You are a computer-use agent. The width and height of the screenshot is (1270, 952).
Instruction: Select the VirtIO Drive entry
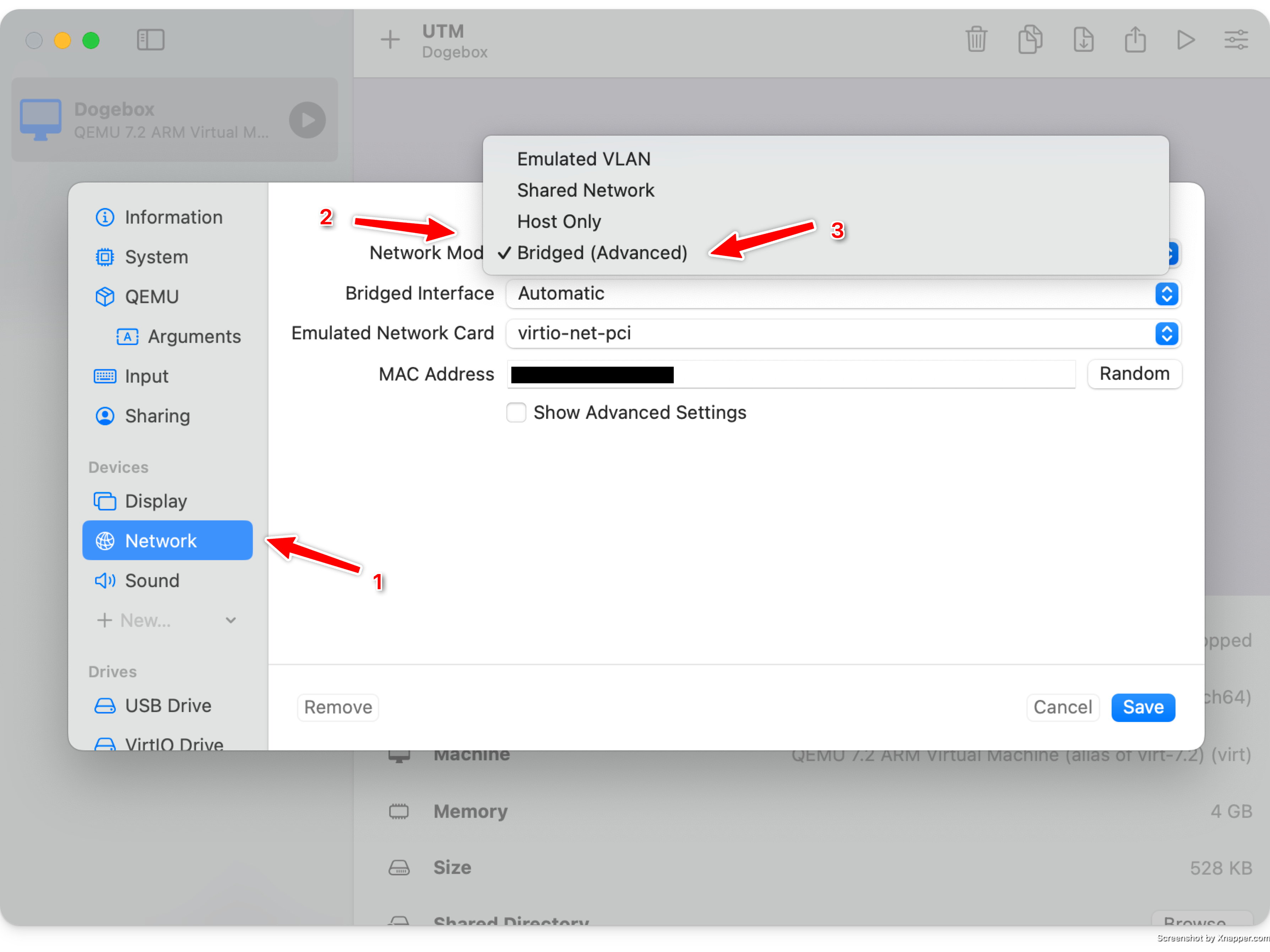pyautogui.click(x=167, y=744)
